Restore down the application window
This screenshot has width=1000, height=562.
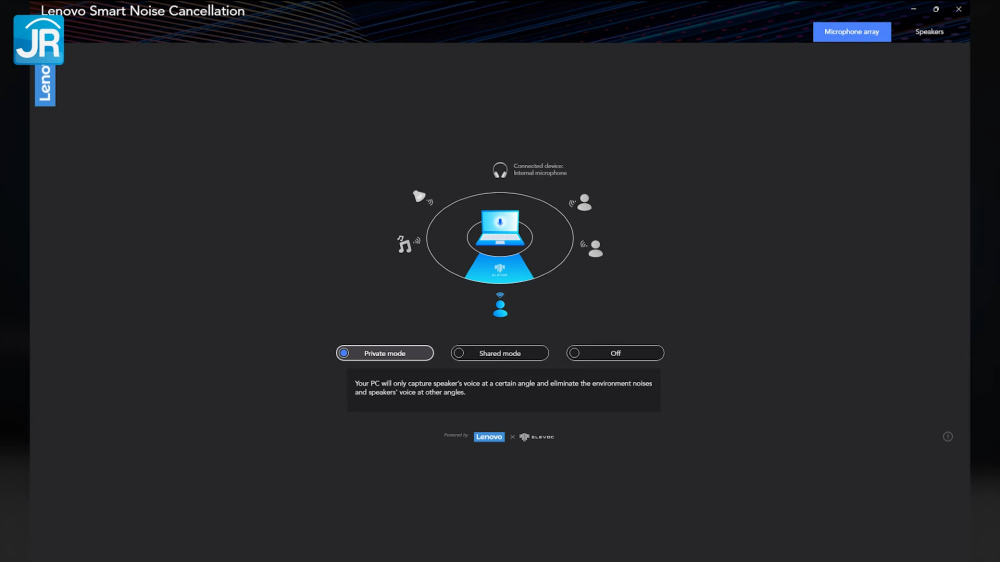936,9
